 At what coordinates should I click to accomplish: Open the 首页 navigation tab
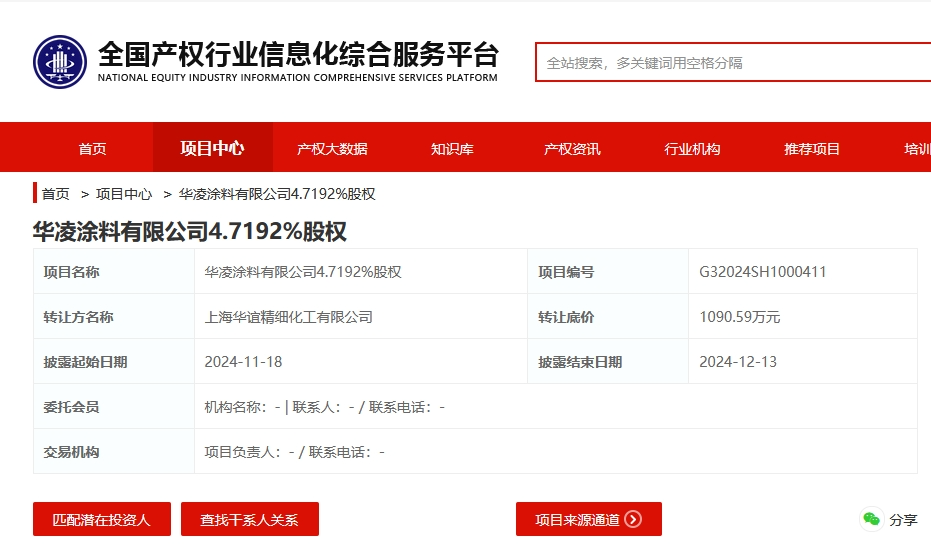click(93, 148)
